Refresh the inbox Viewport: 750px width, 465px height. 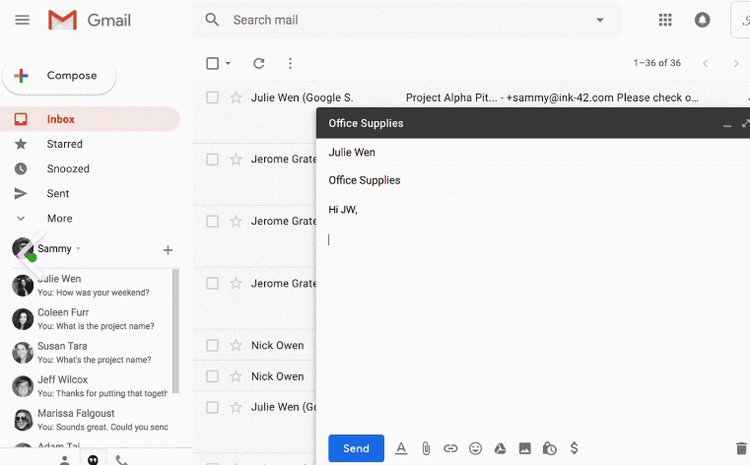pos(259,63)
